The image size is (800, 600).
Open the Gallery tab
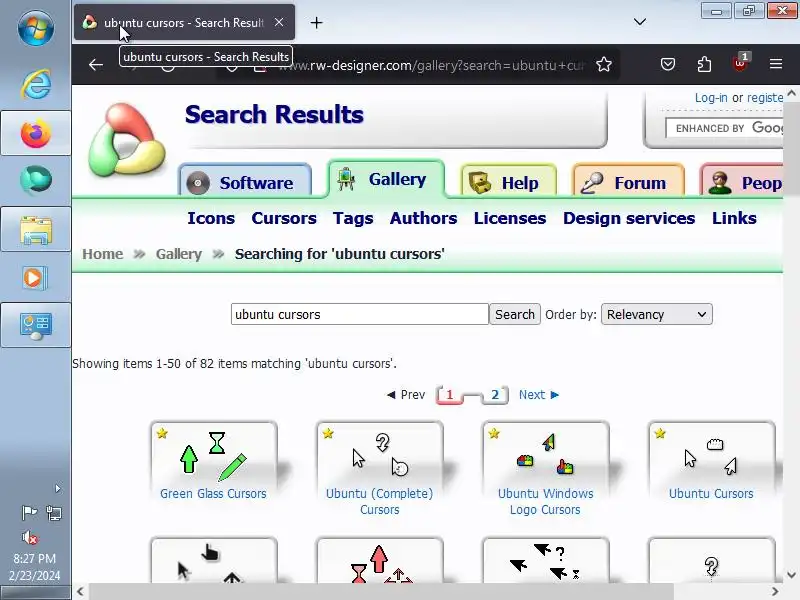point(386,179)
